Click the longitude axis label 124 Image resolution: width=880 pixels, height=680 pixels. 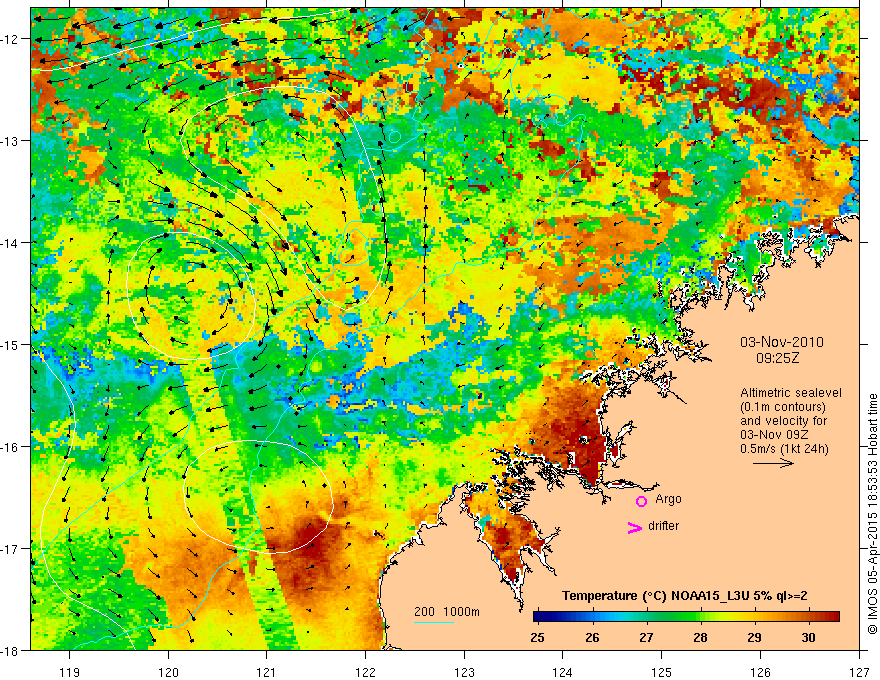[563, 672]
